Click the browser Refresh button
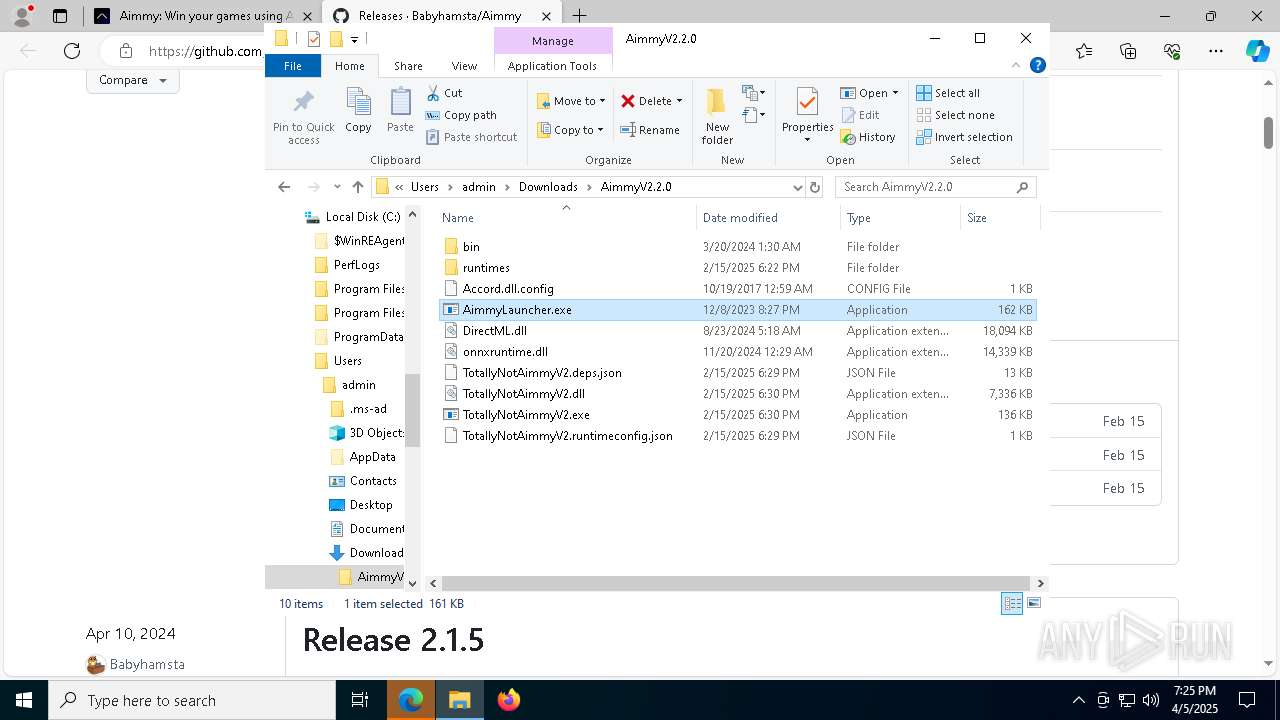 [x=72, y=51]
